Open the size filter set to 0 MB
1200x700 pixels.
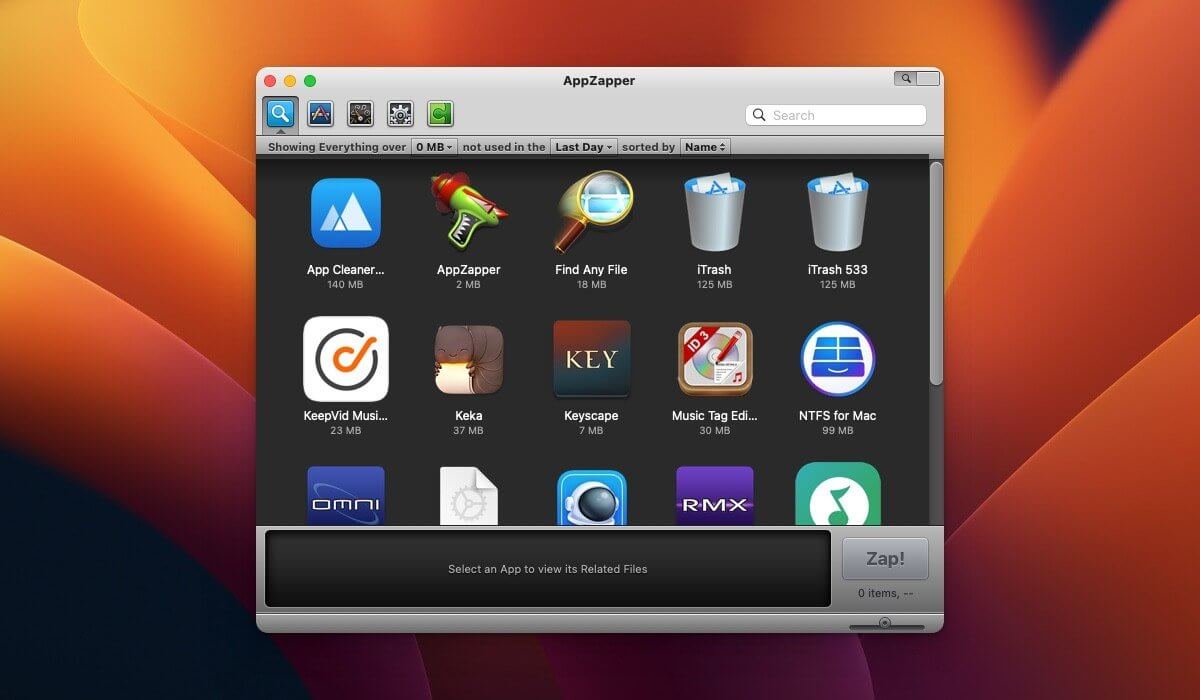433,146
